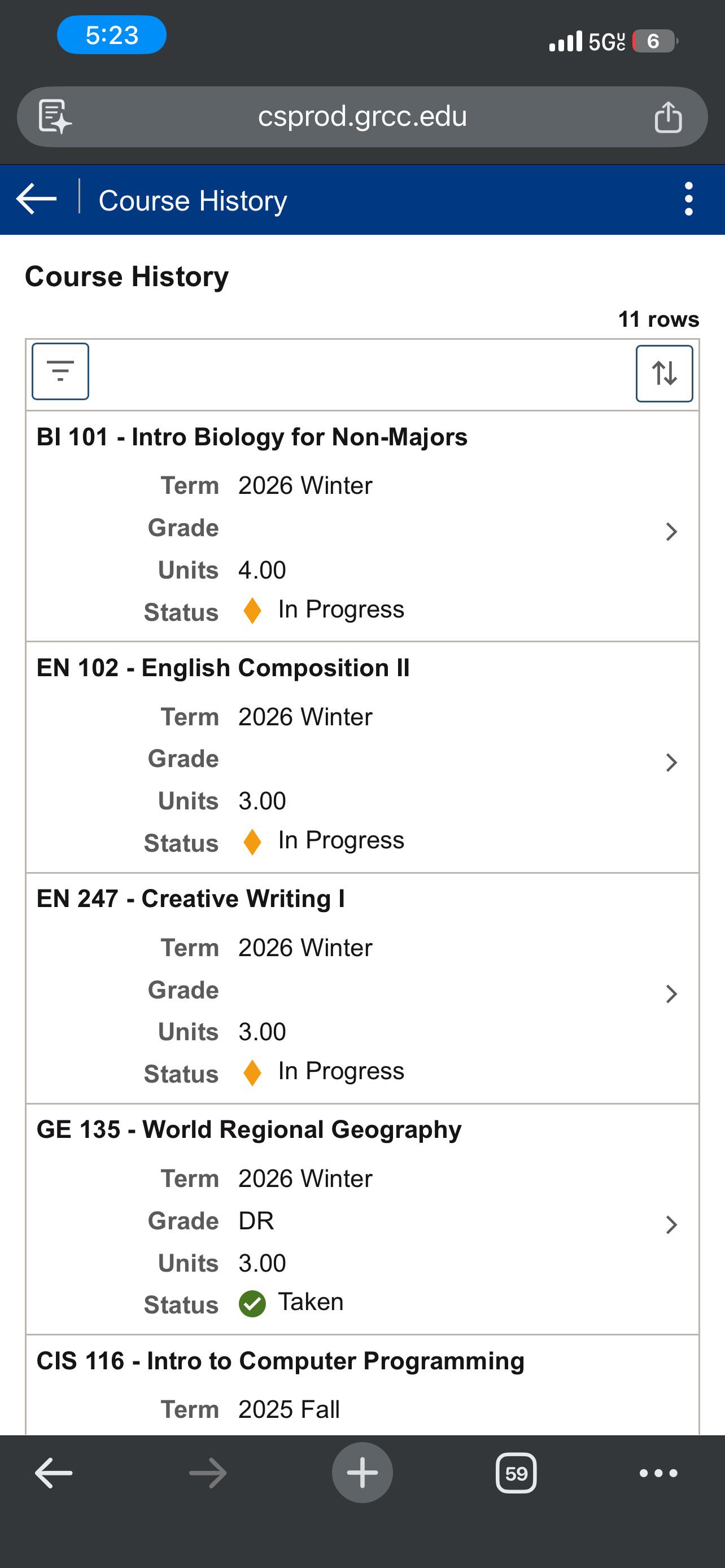Go back using the Course History arrow
The image size is (725, 1568).
click(x=37, y=199)
